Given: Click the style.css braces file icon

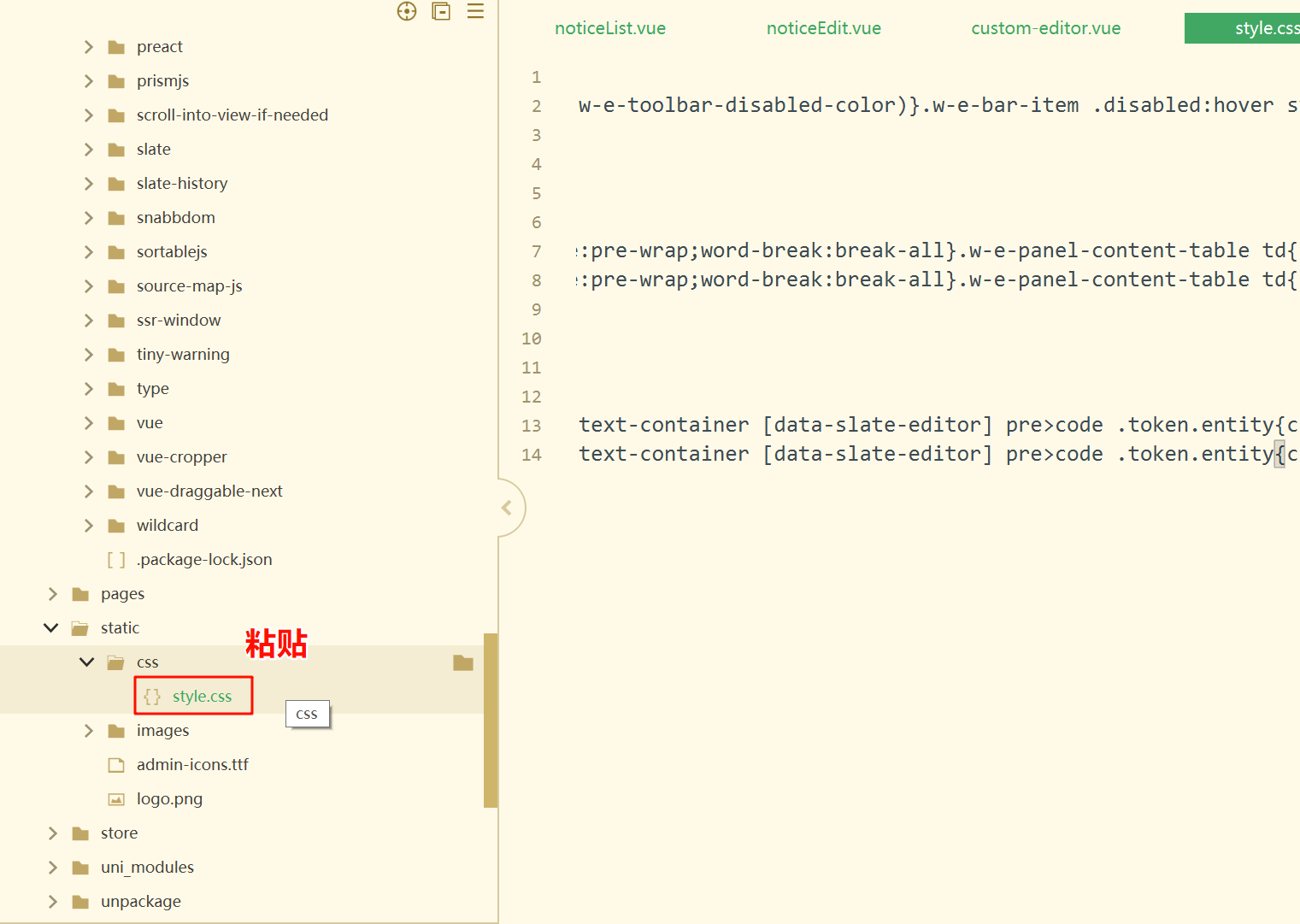Looking at the screenshot, I should (x=152, y=697).
